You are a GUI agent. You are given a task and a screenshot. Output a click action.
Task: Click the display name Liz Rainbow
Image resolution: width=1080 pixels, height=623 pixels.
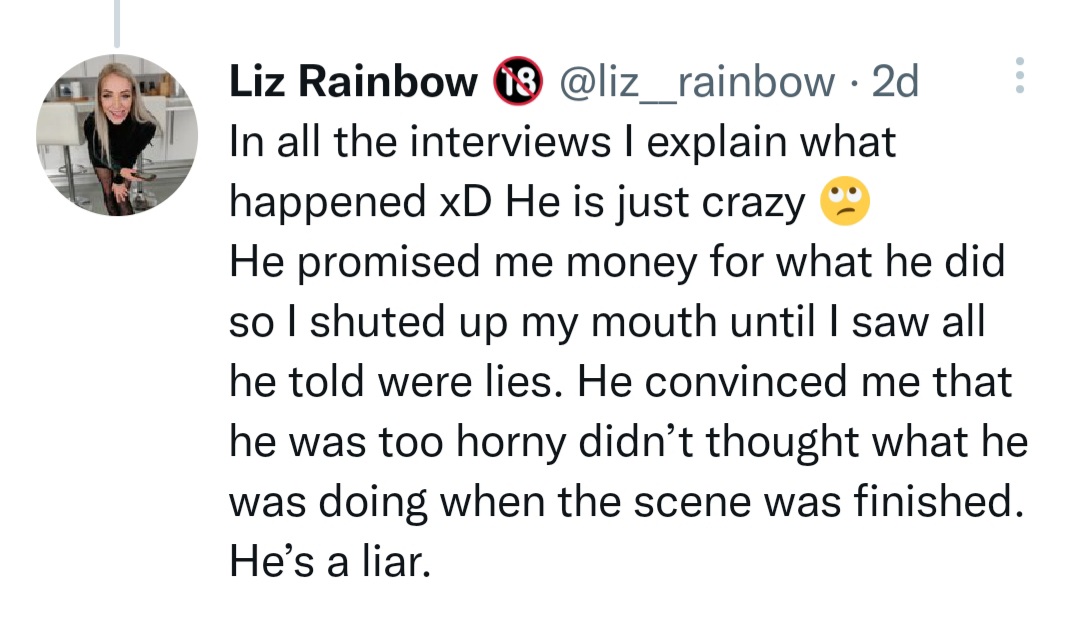(x=354, y=82)
